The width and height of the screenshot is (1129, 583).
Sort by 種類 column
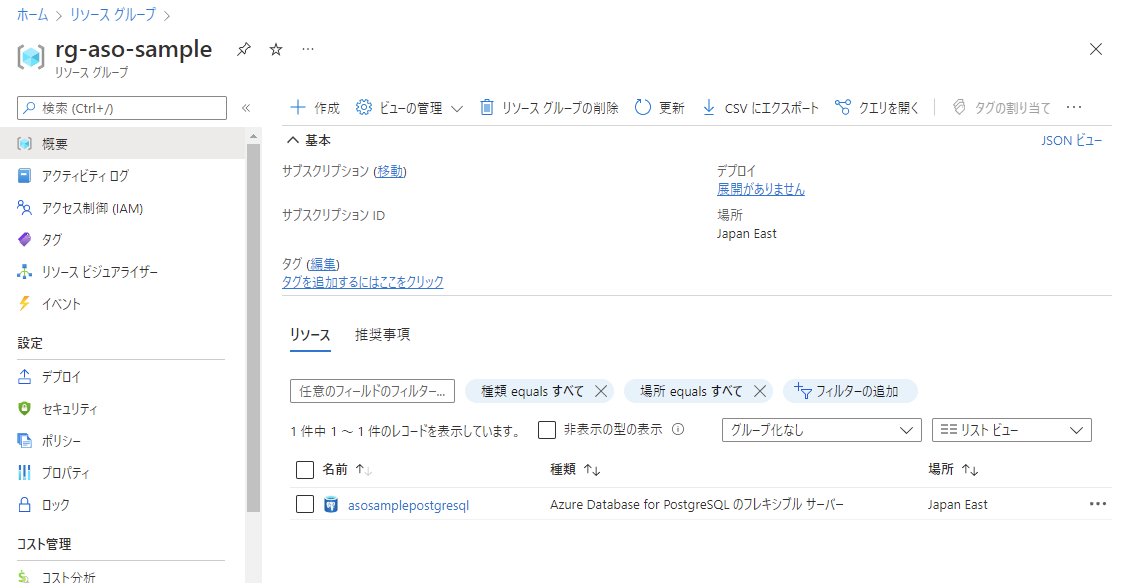[575, 470]
